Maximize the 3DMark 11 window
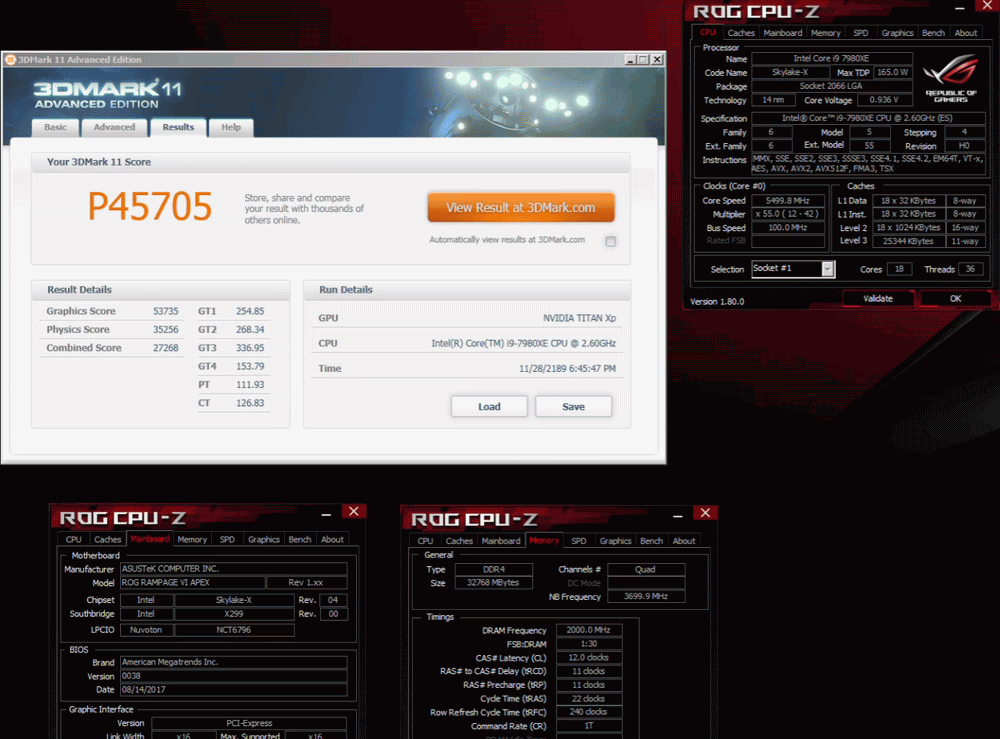 pyautogui.click(x=643, y=59)
